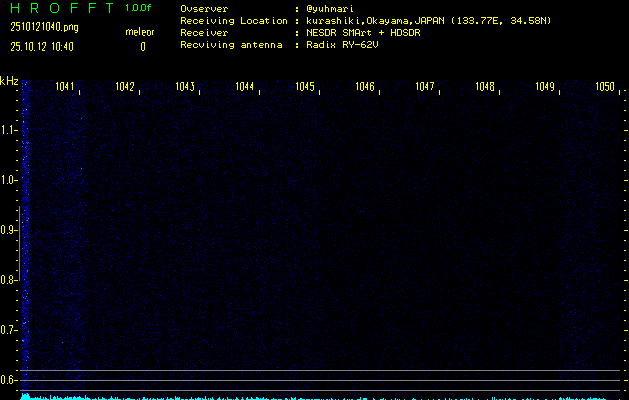Click the 0.6 frequency axis label
Screen dimensions: 629x400
(x=8, y=380)
